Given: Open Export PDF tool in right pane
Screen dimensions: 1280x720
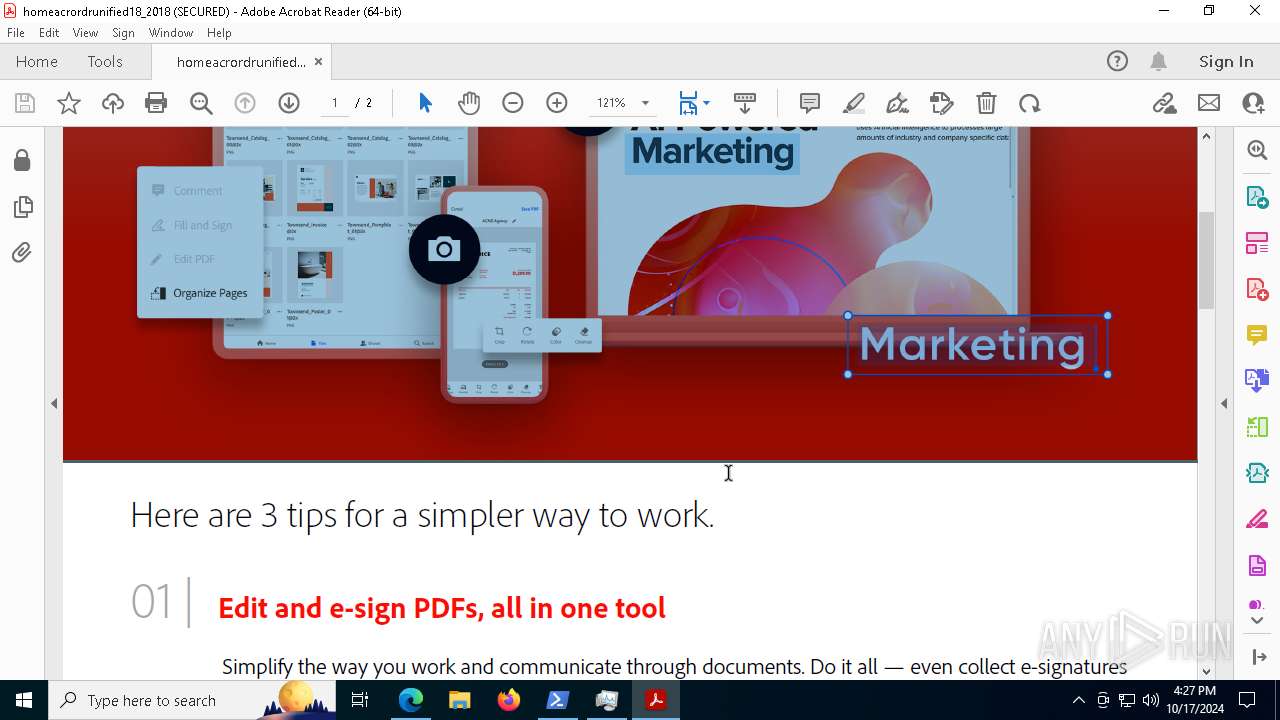Looking at the screenshot, I should (x=1257, y=196).
